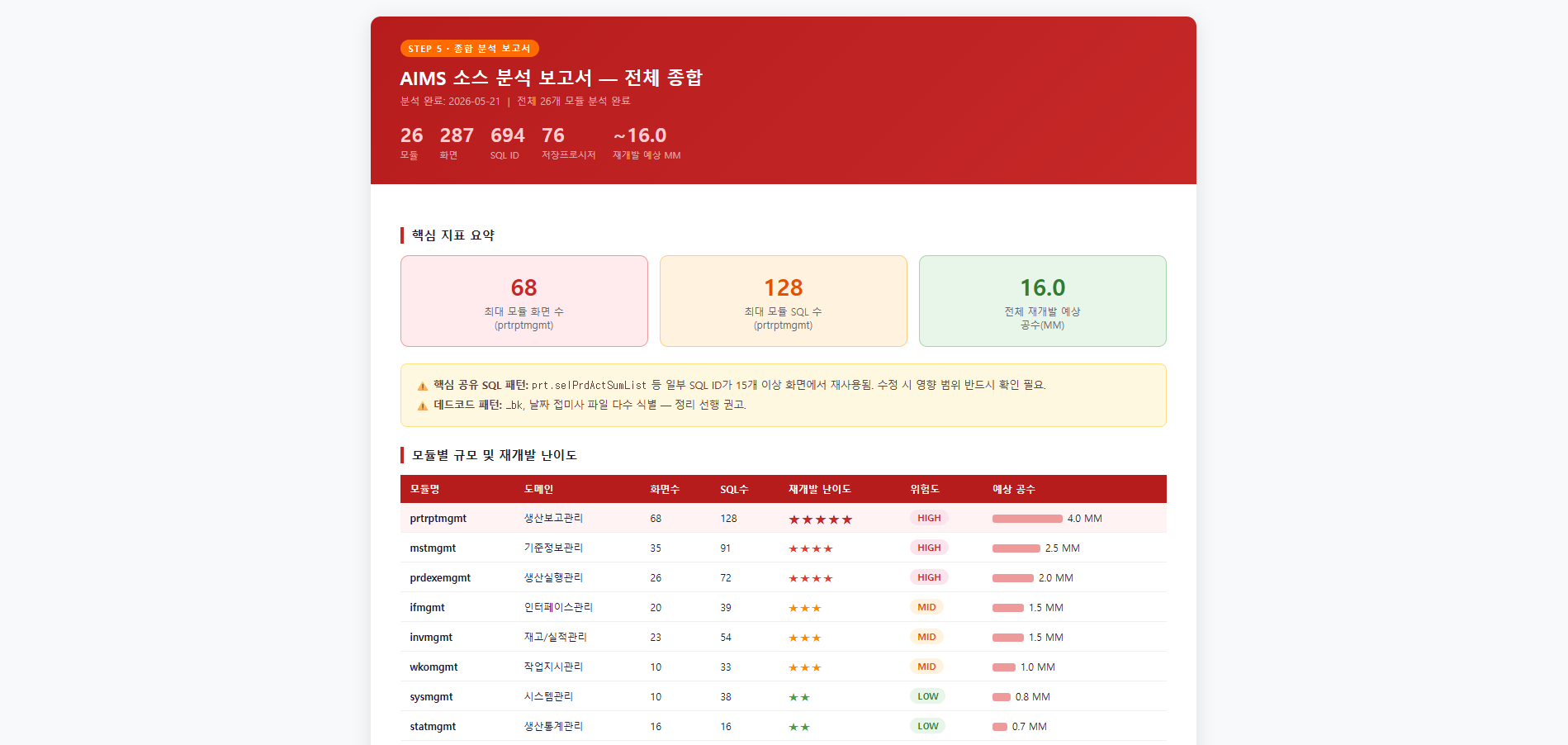This screenshot has width=1568, height=745.
Task: Select the prdexemgmt module name
Action: coord(440,578)
